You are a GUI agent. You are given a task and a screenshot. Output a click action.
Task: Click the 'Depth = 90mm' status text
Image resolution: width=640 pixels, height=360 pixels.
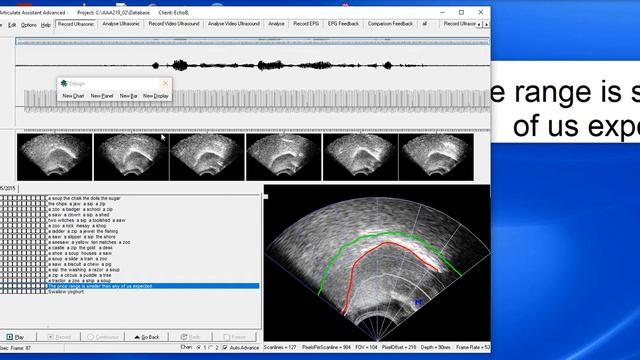(436, 348)
